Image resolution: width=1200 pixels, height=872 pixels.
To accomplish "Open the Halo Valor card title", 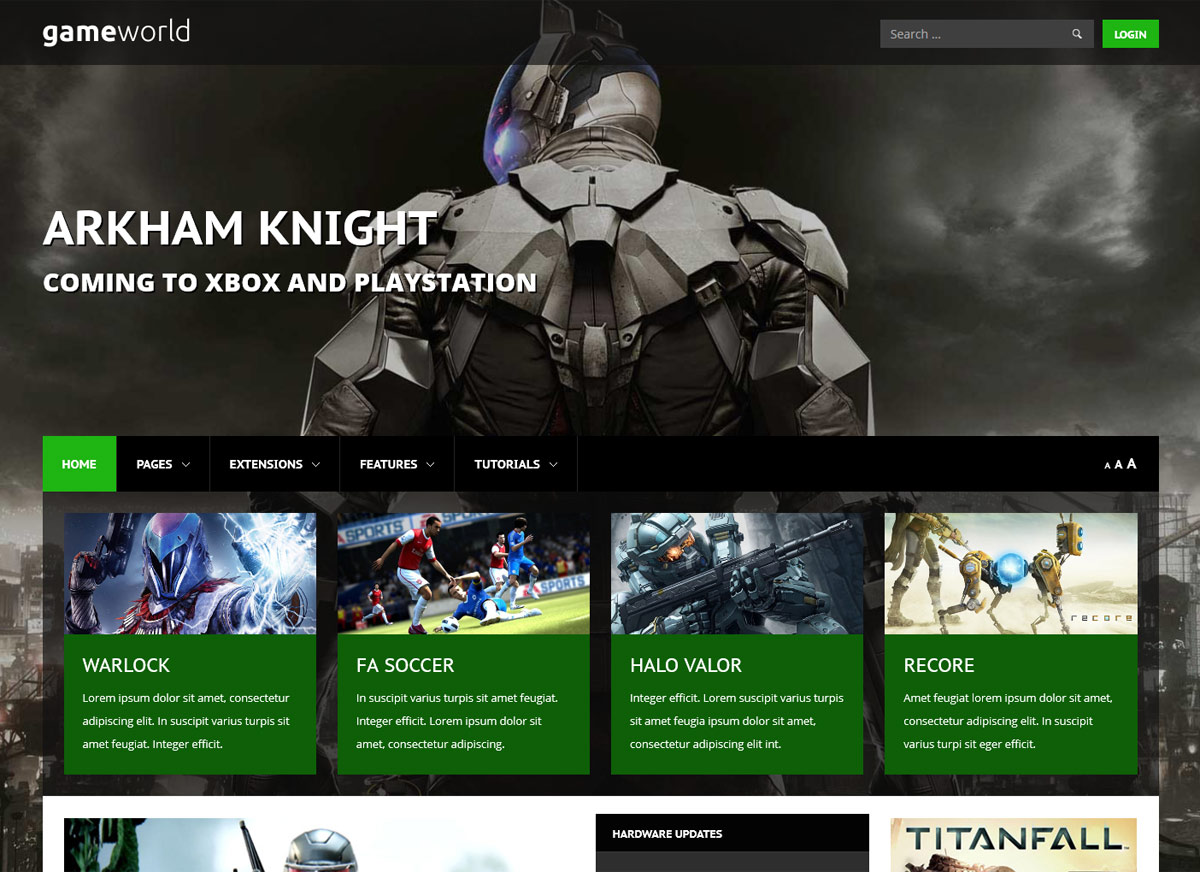I will (x=686, y=665).
